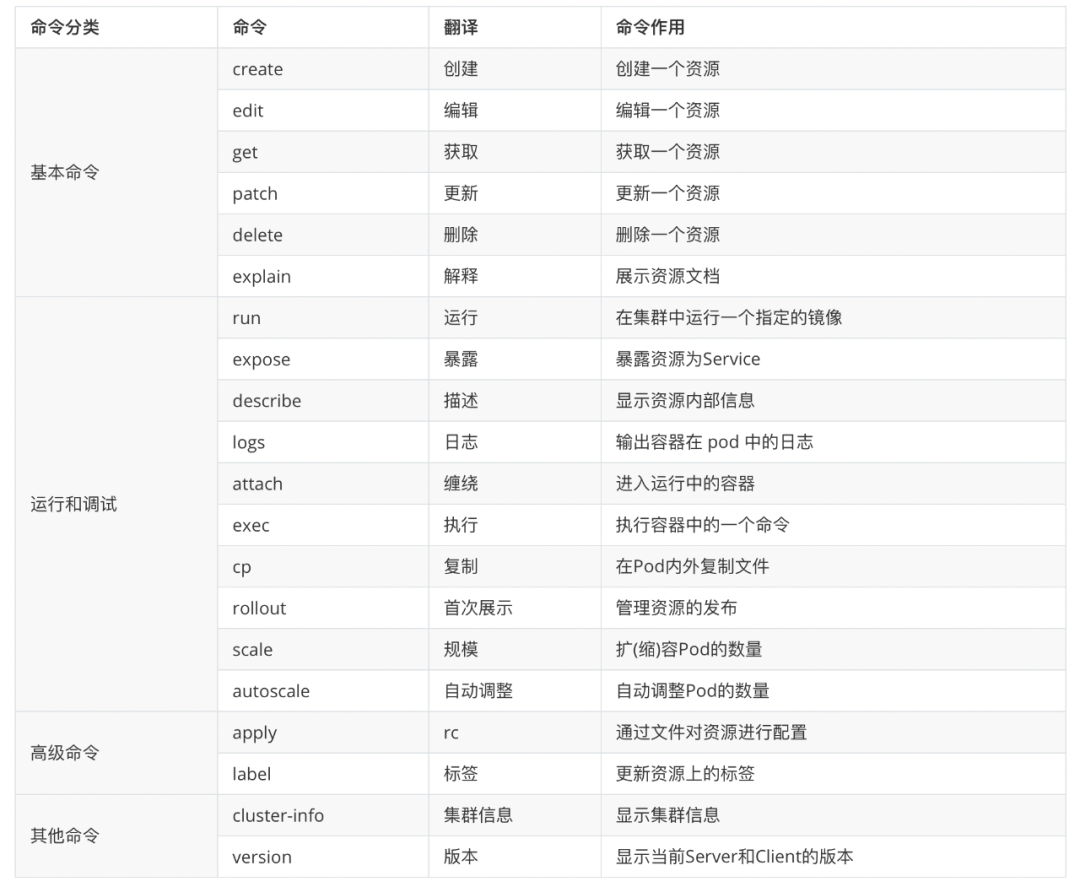This screenshot has height=887, width=1080.
Task: Click '自动调整Pod的数量' description
Action: pos(692,691)
